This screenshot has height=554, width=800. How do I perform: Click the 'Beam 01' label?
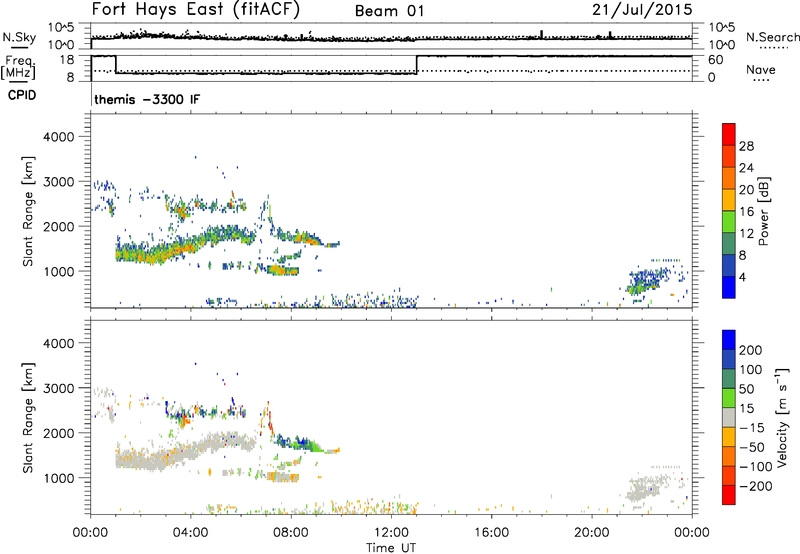tap(389, 11)
